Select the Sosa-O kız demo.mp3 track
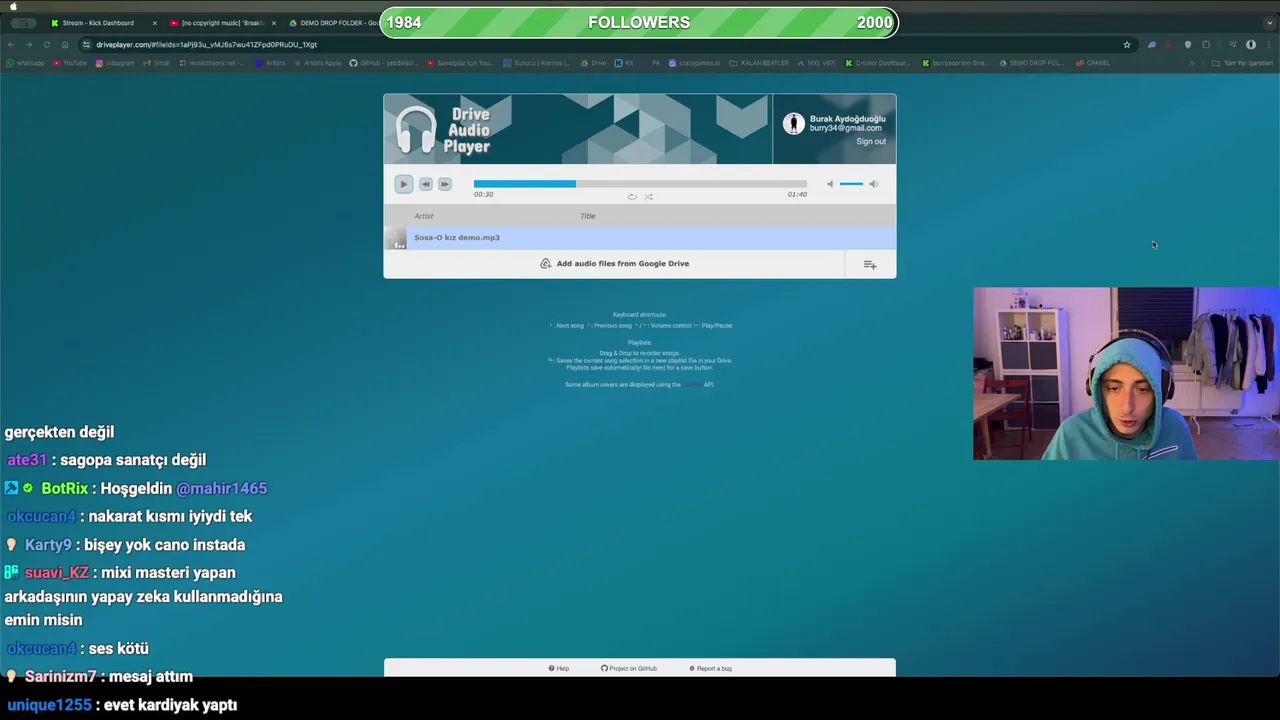The width and height of the screenshot is (1280, 720). (x=640, y=238)
